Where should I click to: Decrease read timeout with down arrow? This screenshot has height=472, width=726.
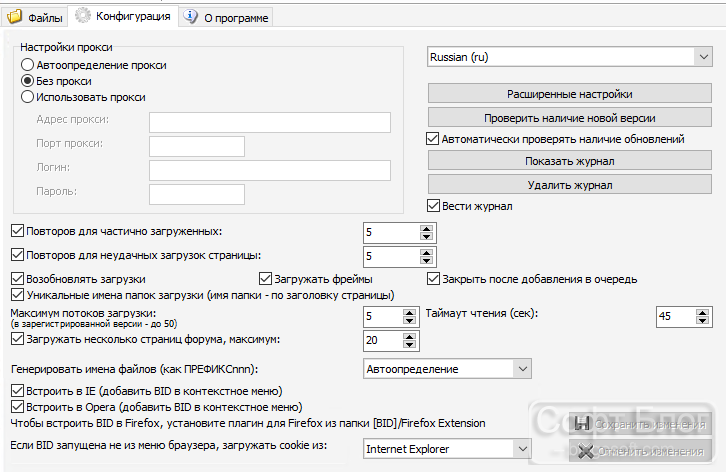coord(702,321)
